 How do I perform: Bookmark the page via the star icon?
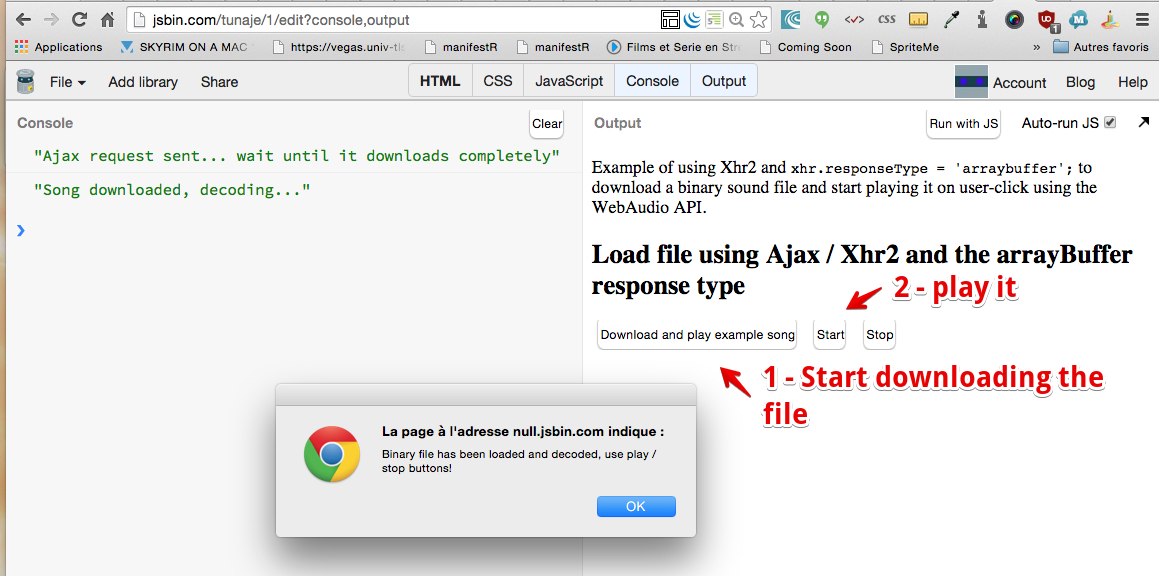(759, 19)
